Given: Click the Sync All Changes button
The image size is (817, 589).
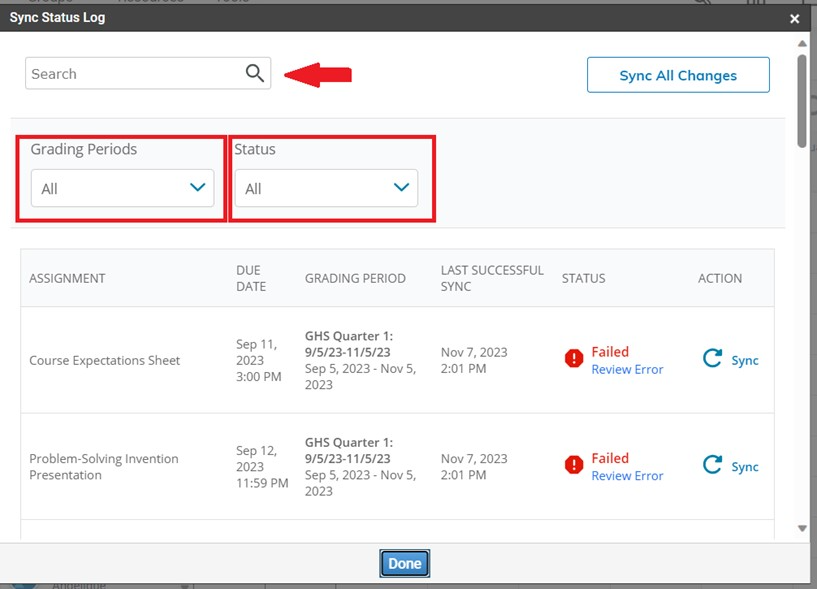Looking at the screenshot, I should point(678,75).
